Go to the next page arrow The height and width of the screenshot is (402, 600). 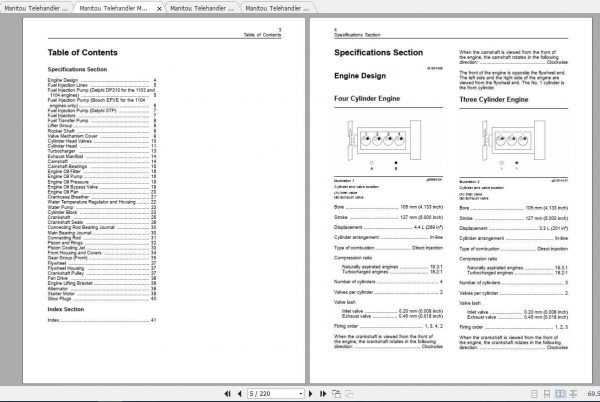pos(310,394)
